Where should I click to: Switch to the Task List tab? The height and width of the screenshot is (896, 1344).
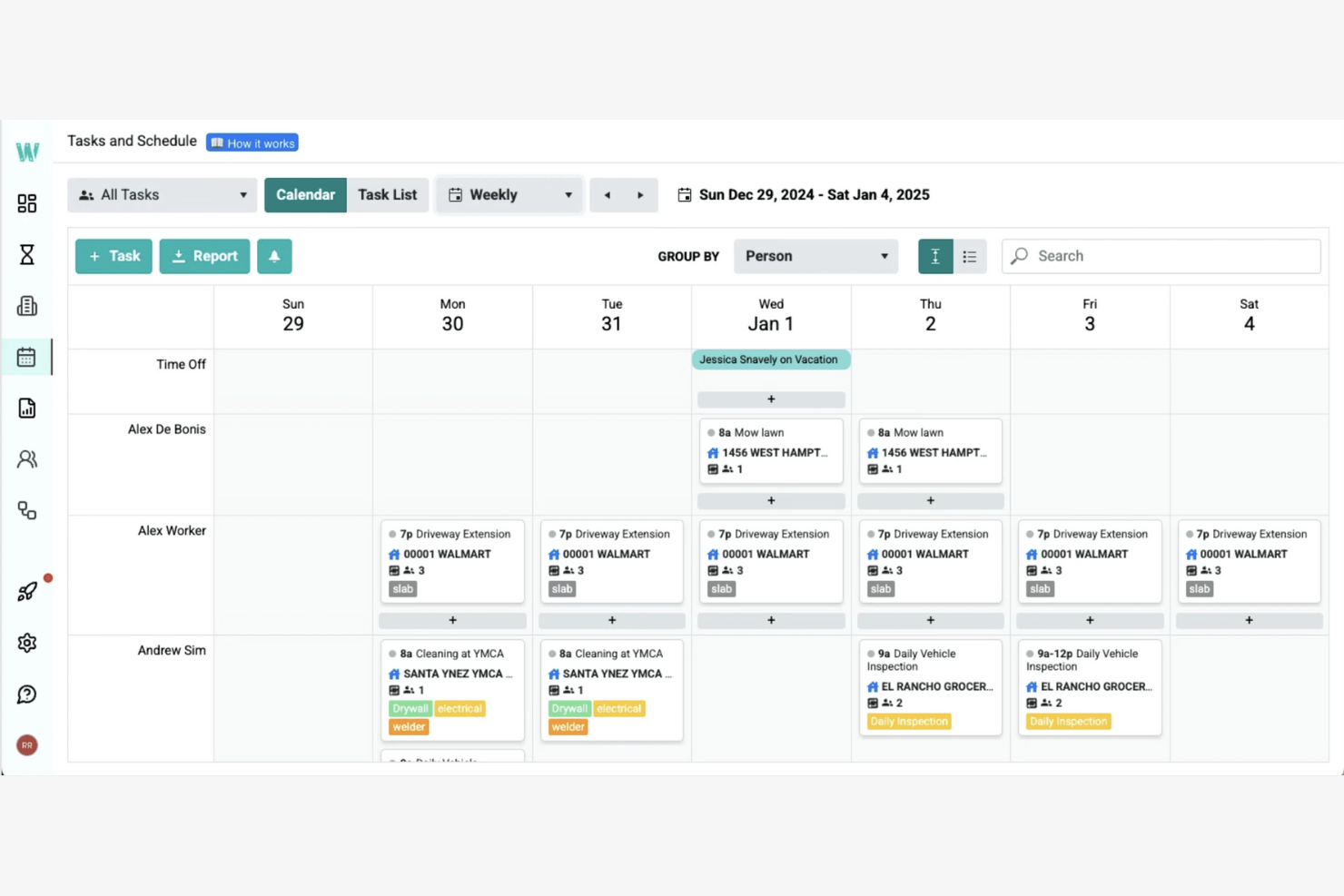[x=388, y=194]
